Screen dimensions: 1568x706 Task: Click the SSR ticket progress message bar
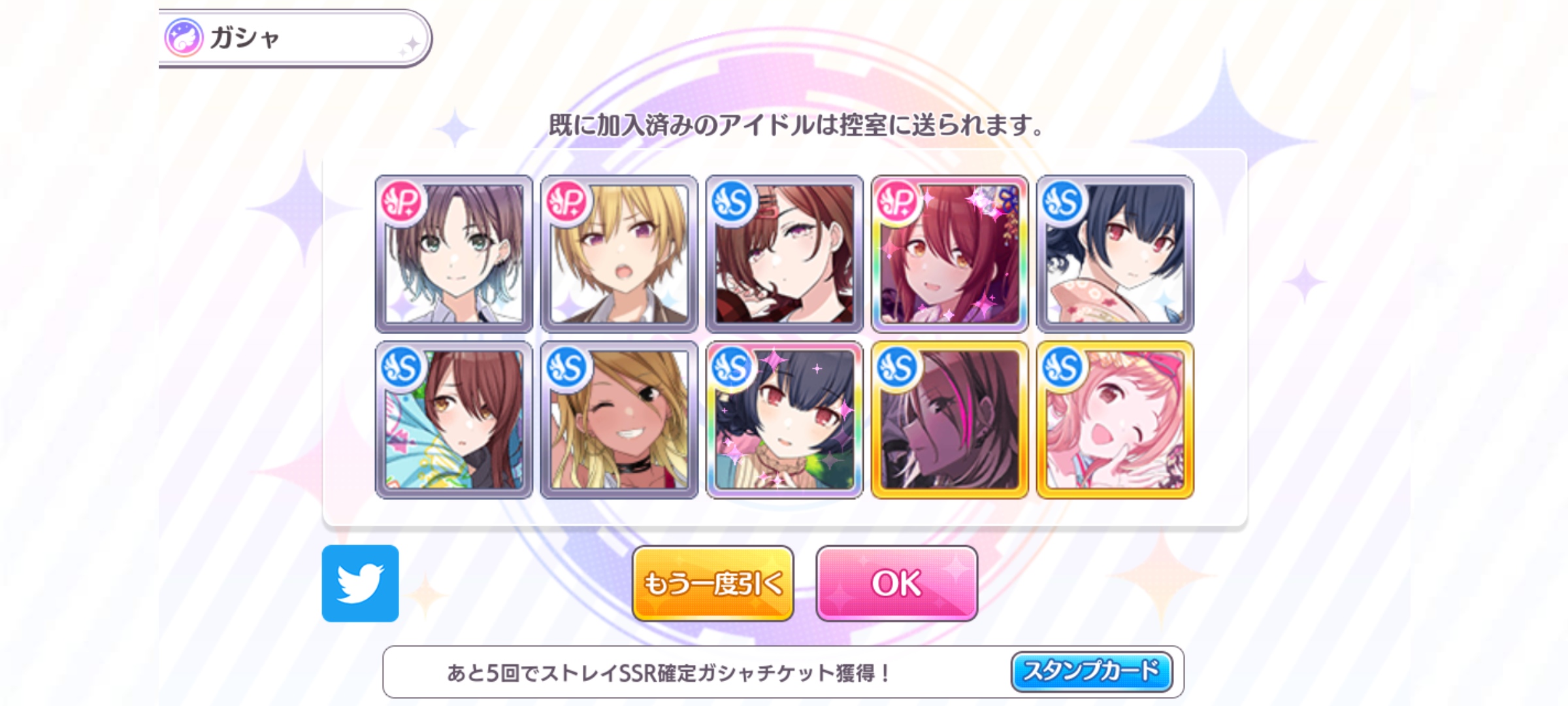pos(783,672)
